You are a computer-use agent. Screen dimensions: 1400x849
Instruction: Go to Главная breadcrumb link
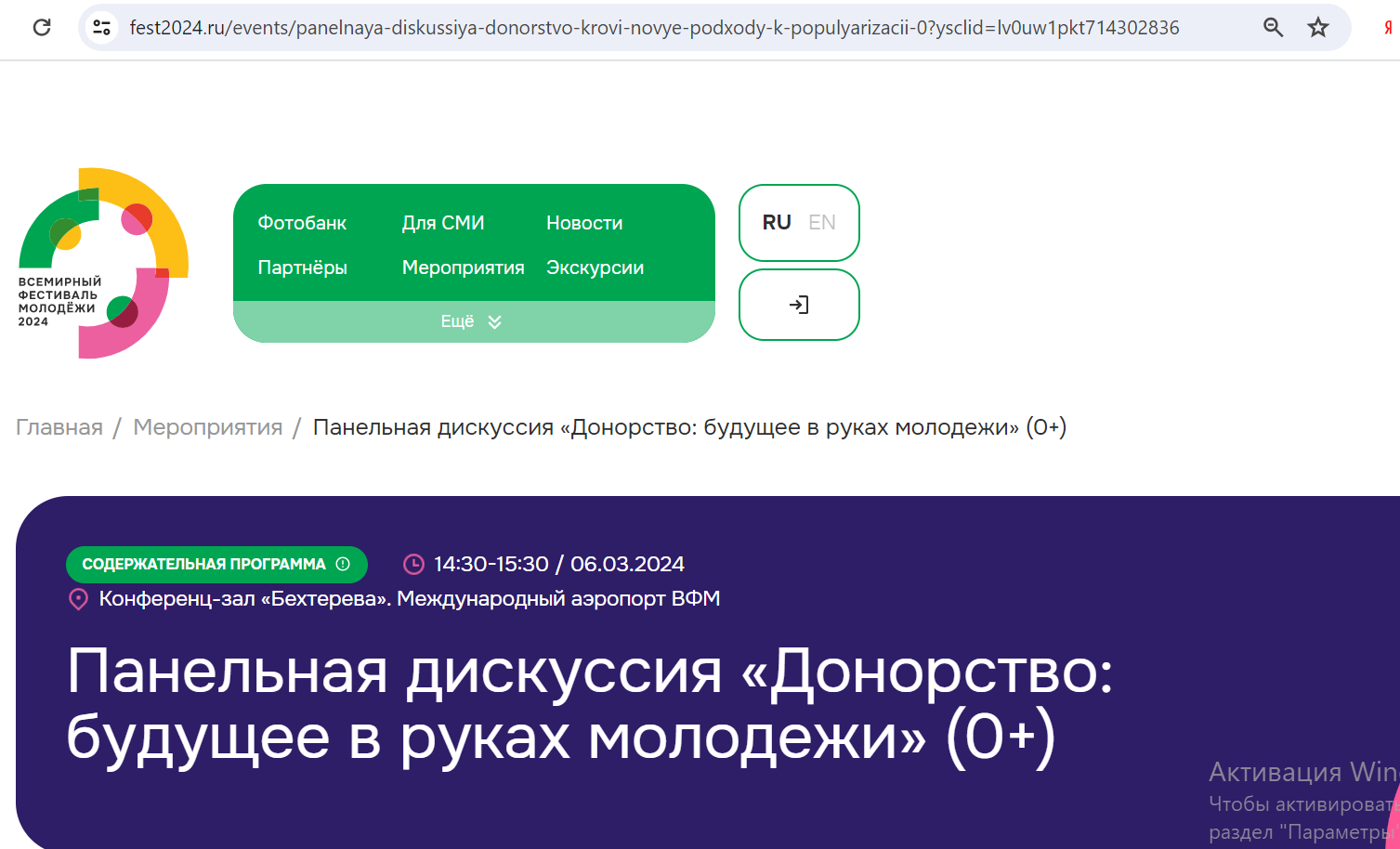59,427
